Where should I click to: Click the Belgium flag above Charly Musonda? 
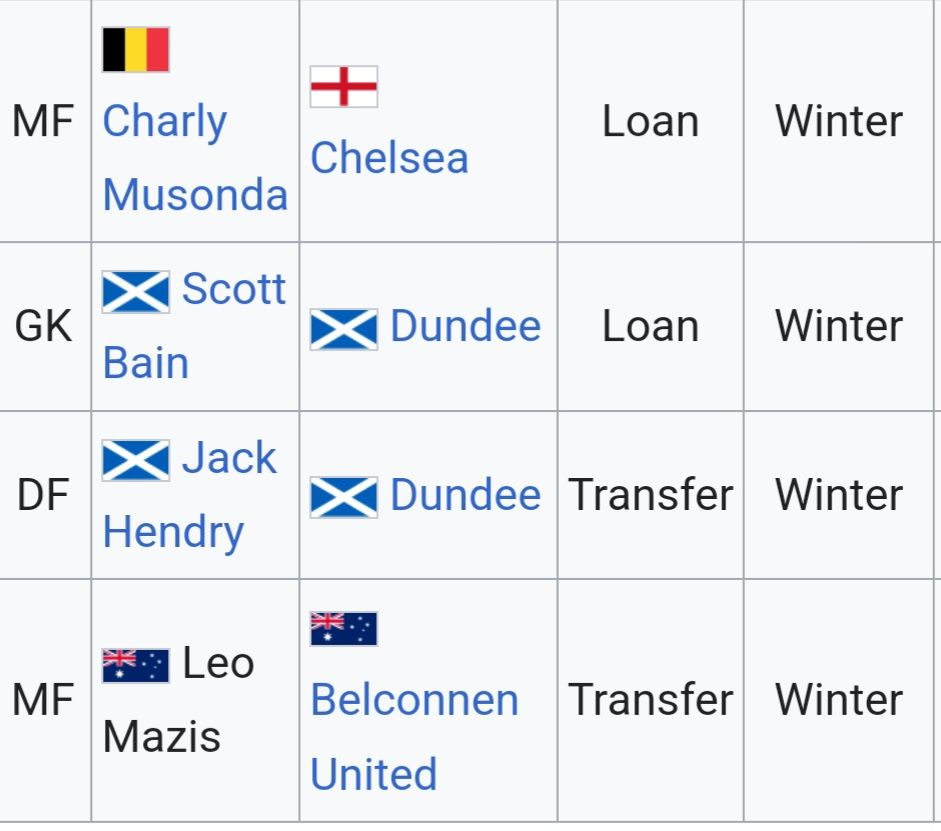pos(135,49)
